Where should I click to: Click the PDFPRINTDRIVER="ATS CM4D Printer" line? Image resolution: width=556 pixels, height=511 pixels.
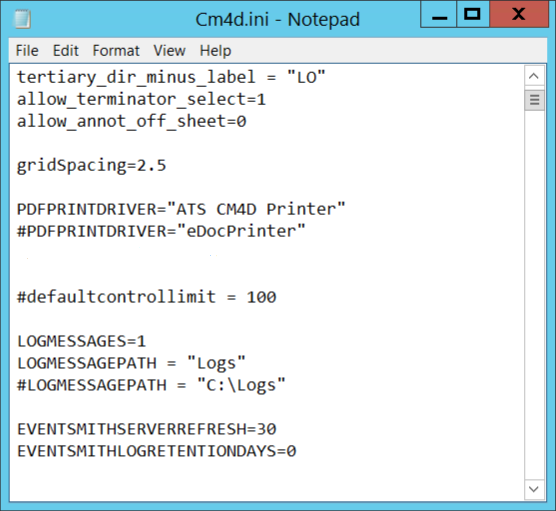[x=181, y=209]
